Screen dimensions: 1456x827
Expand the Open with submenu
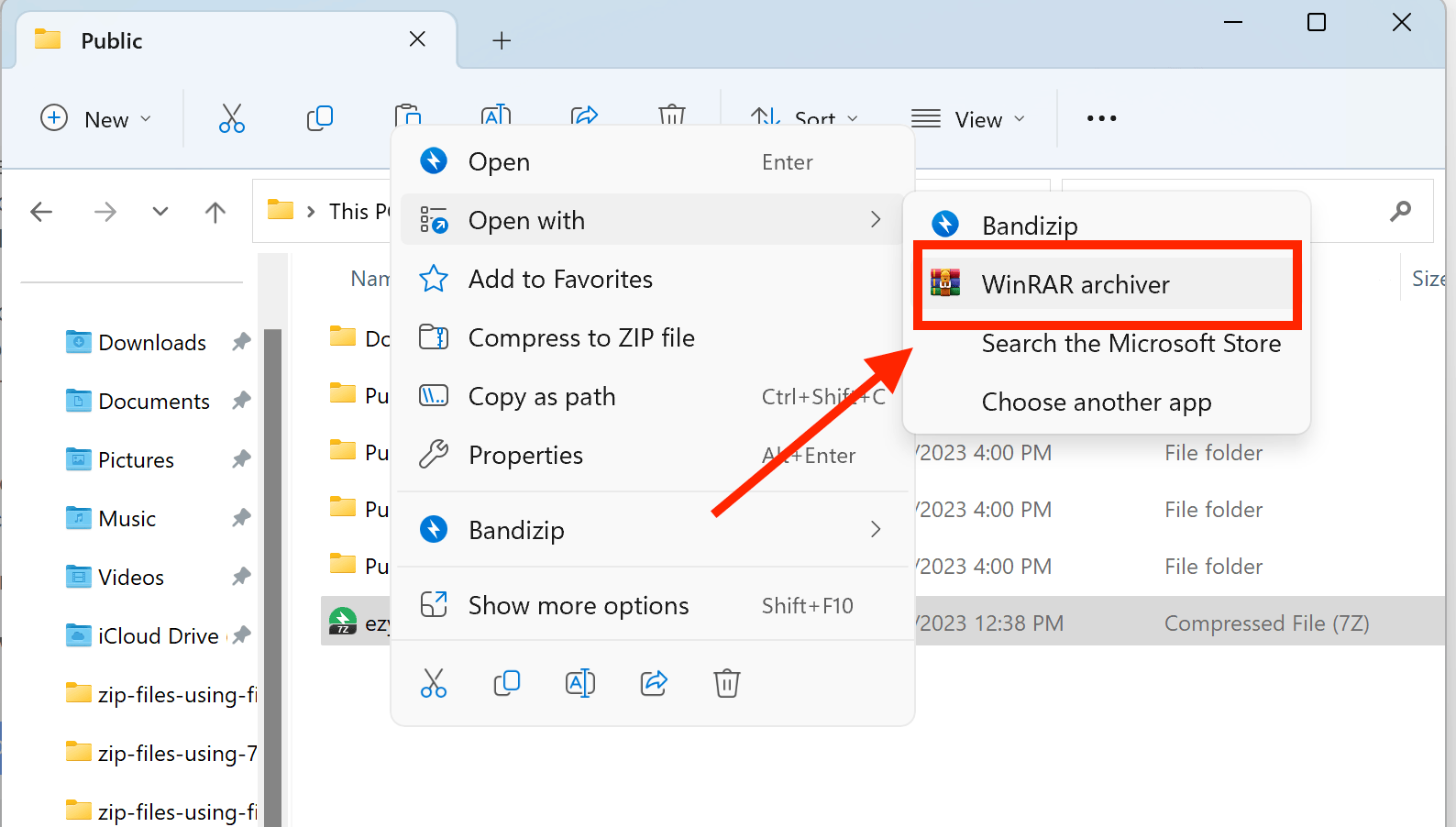[653, 221]
